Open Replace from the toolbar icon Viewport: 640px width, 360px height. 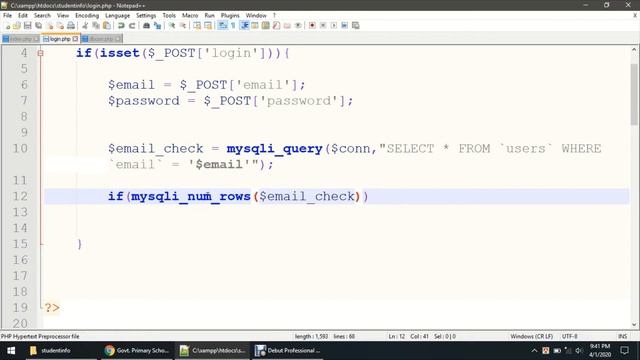click(157, 25)
